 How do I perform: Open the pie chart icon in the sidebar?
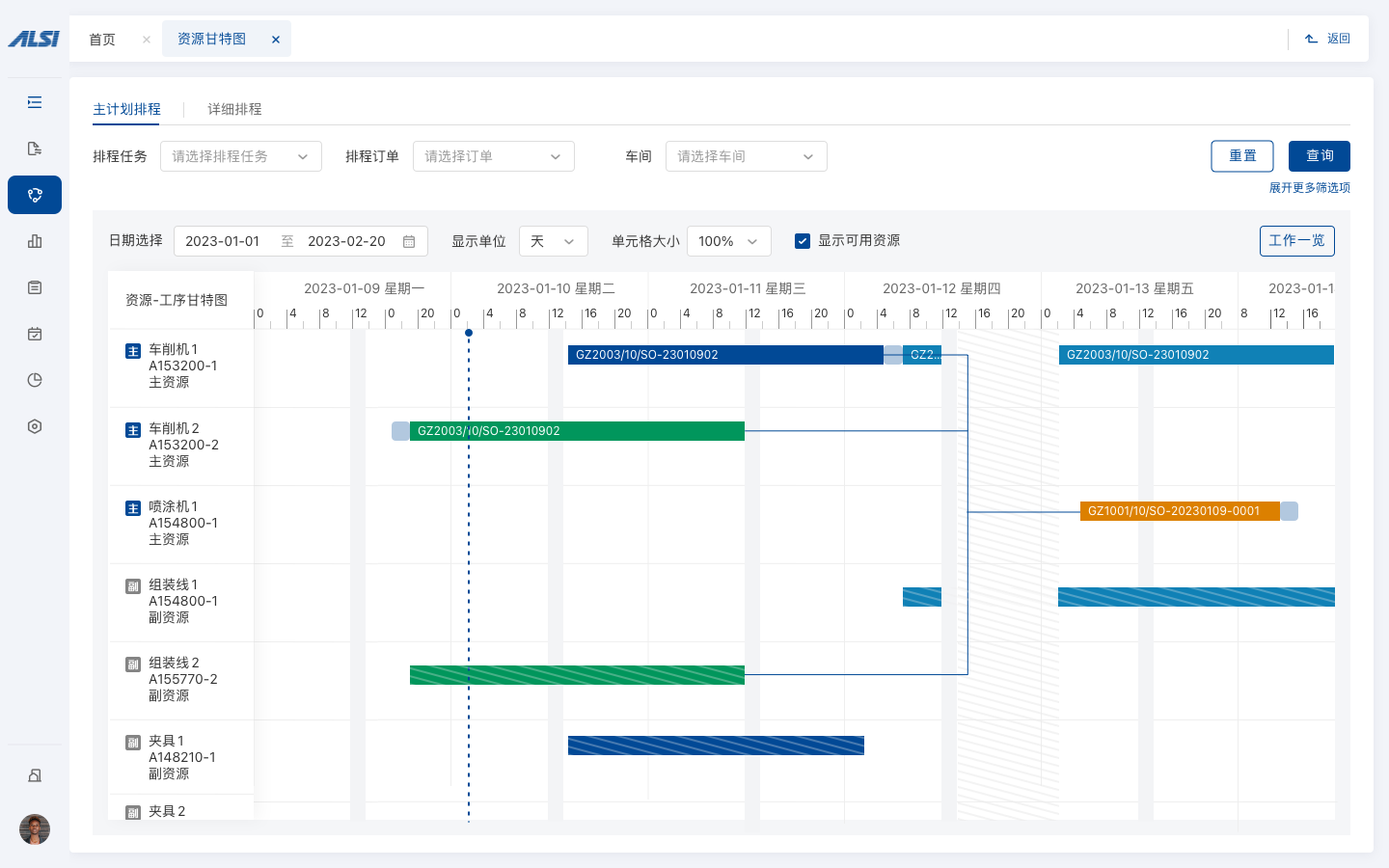point(35,380)
